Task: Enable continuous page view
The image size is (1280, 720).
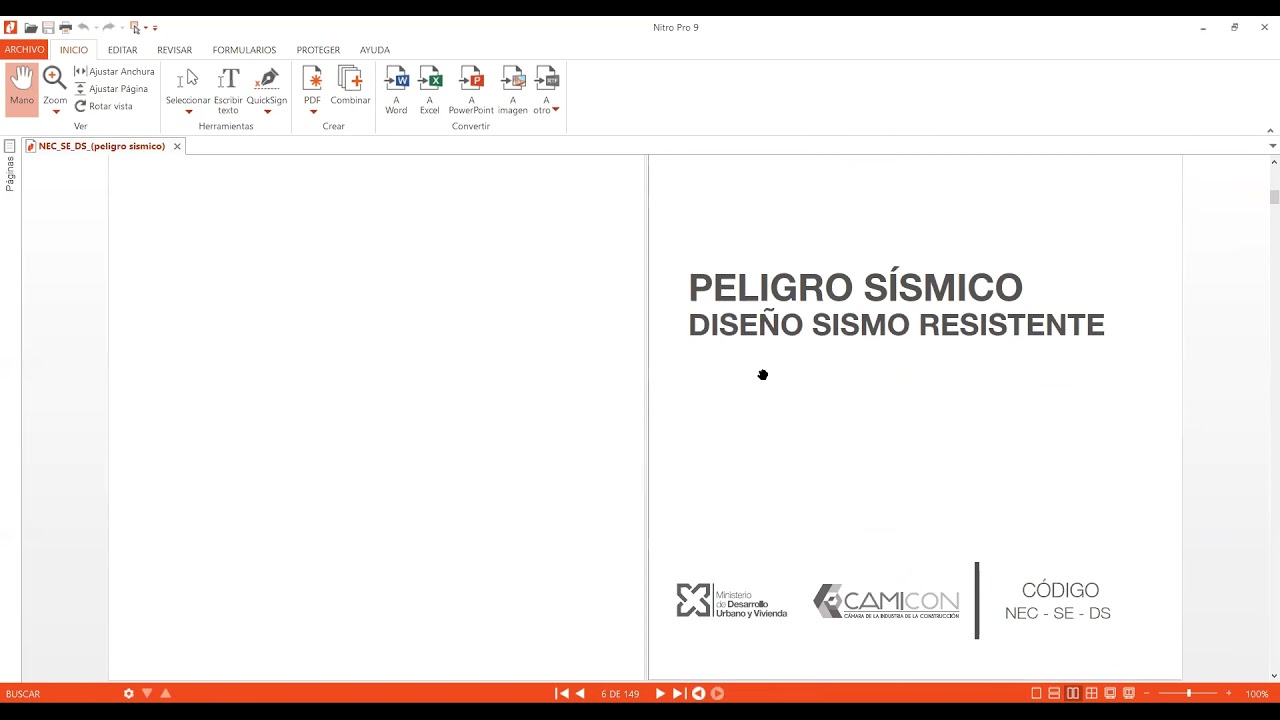Action: (x=1054, y=693)
